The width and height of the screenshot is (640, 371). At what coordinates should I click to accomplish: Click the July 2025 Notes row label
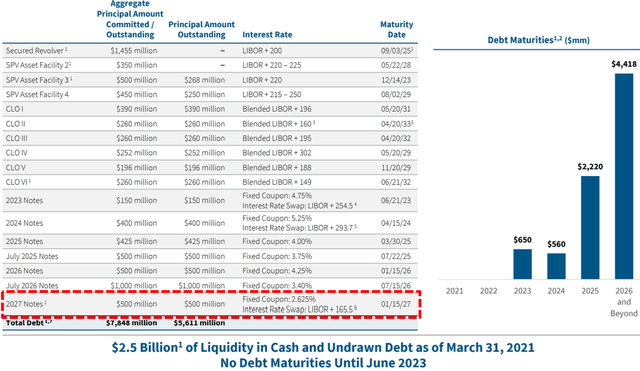click(x=32, y=256)
